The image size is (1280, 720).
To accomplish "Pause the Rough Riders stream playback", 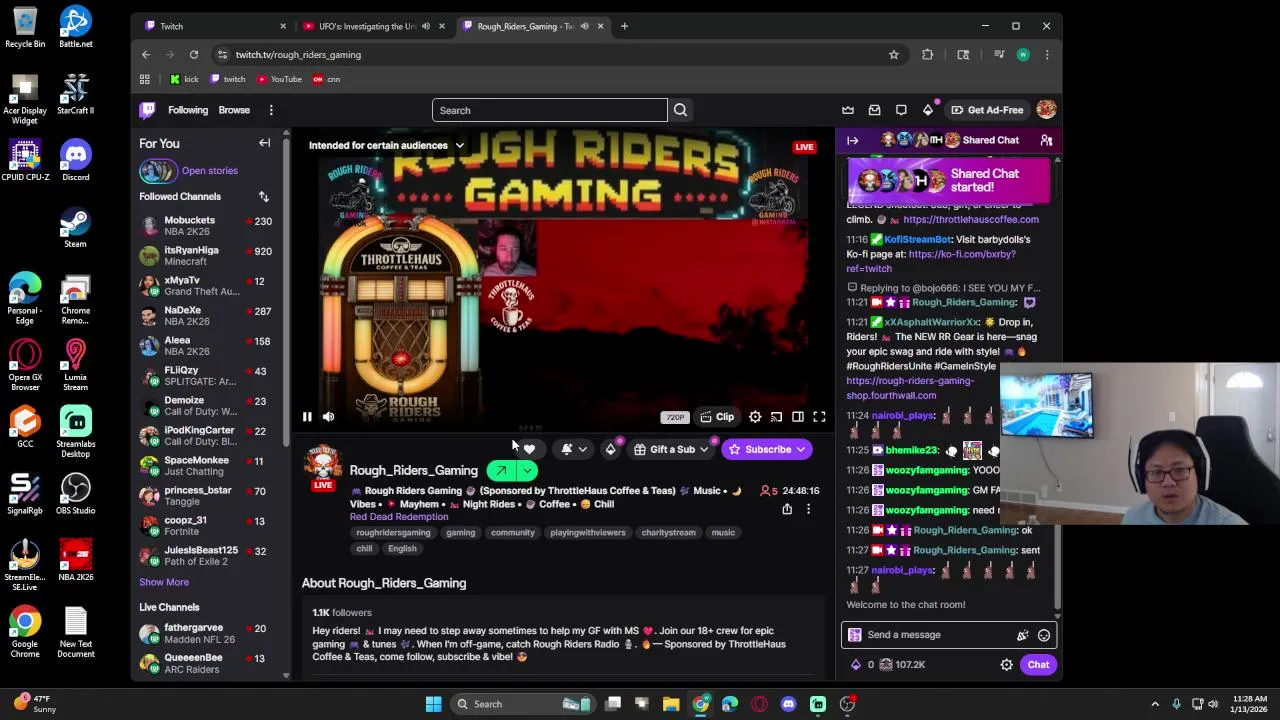I will (307, 417).
